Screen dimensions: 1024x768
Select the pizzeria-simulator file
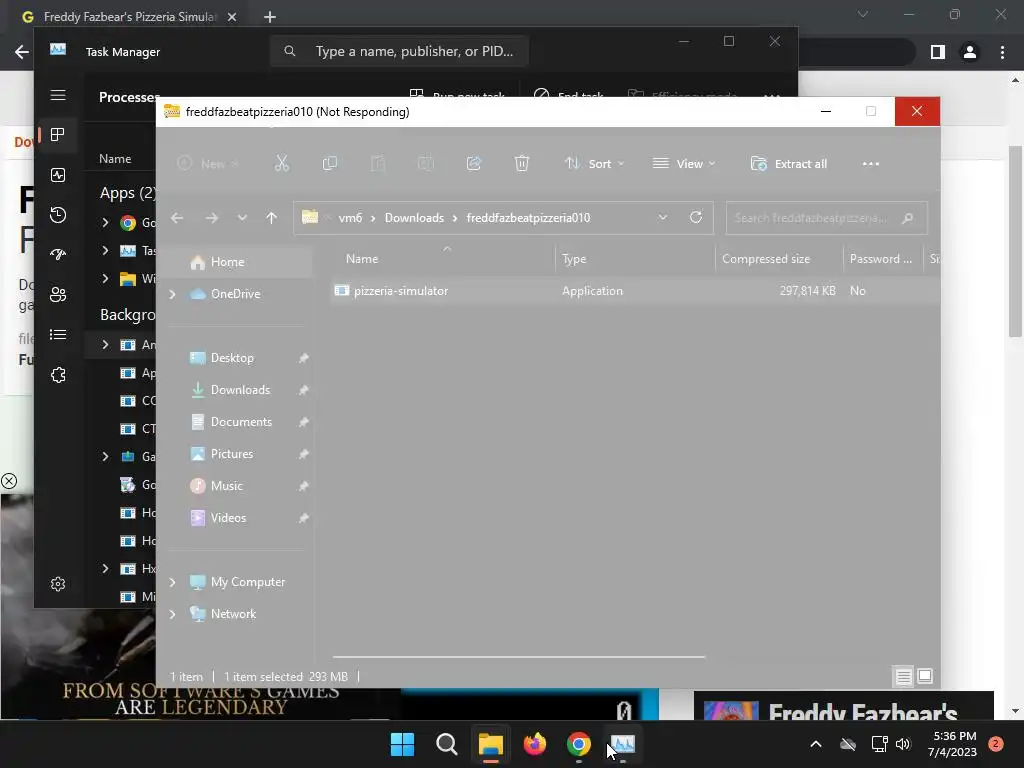[400, 291]
